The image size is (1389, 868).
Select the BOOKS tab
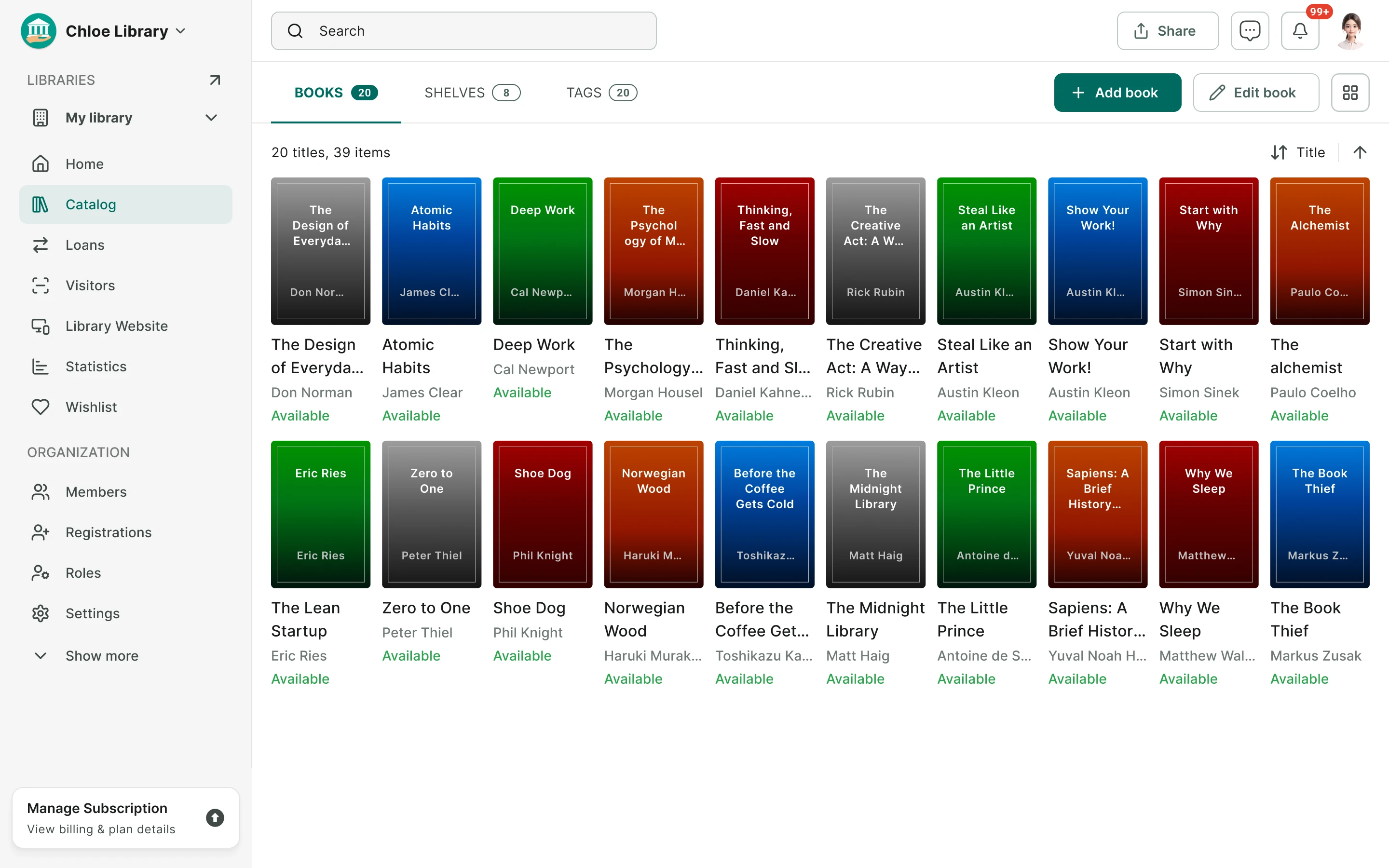coord(336,93)
